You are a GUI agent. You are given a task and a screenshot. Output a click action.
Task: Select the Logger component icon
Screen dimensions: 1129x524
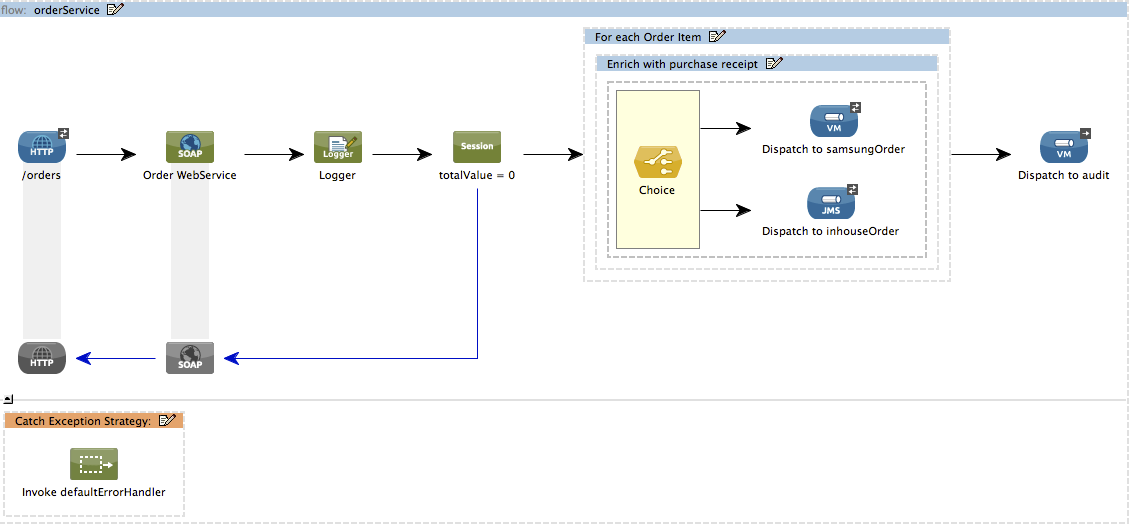tap(337, 147)
